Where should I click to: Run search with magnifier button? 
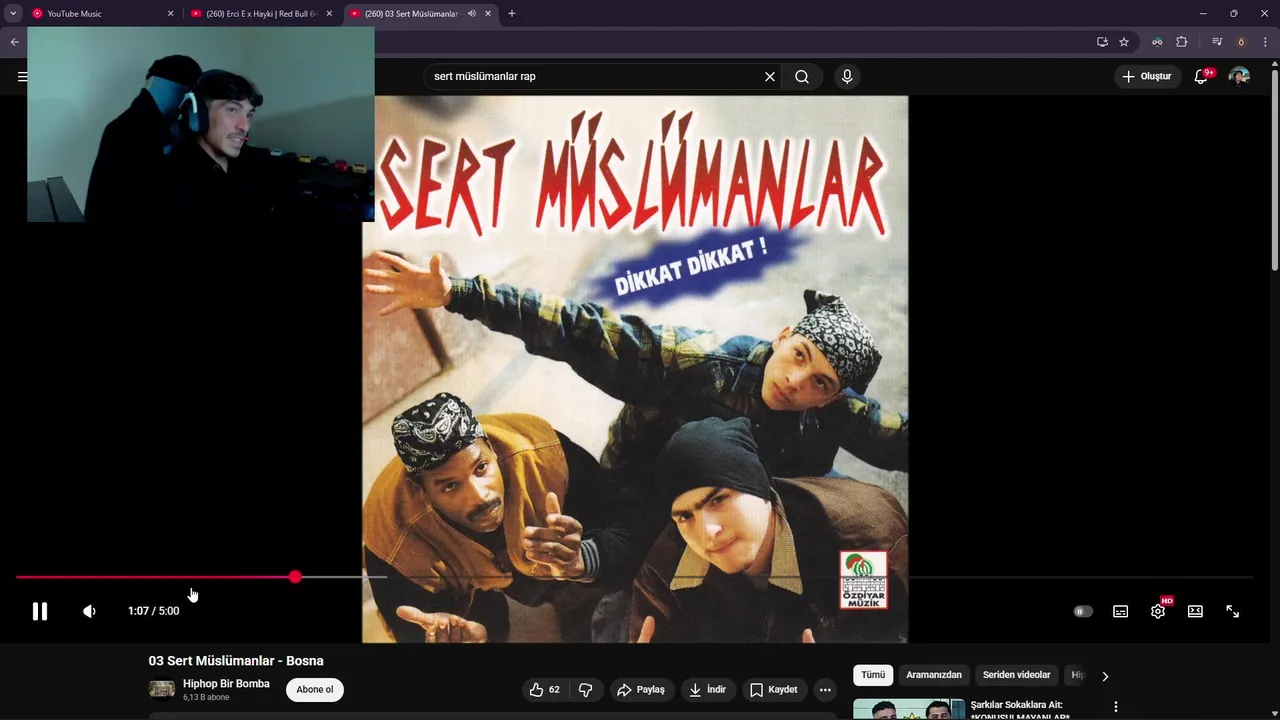click(x=802, y=76)
